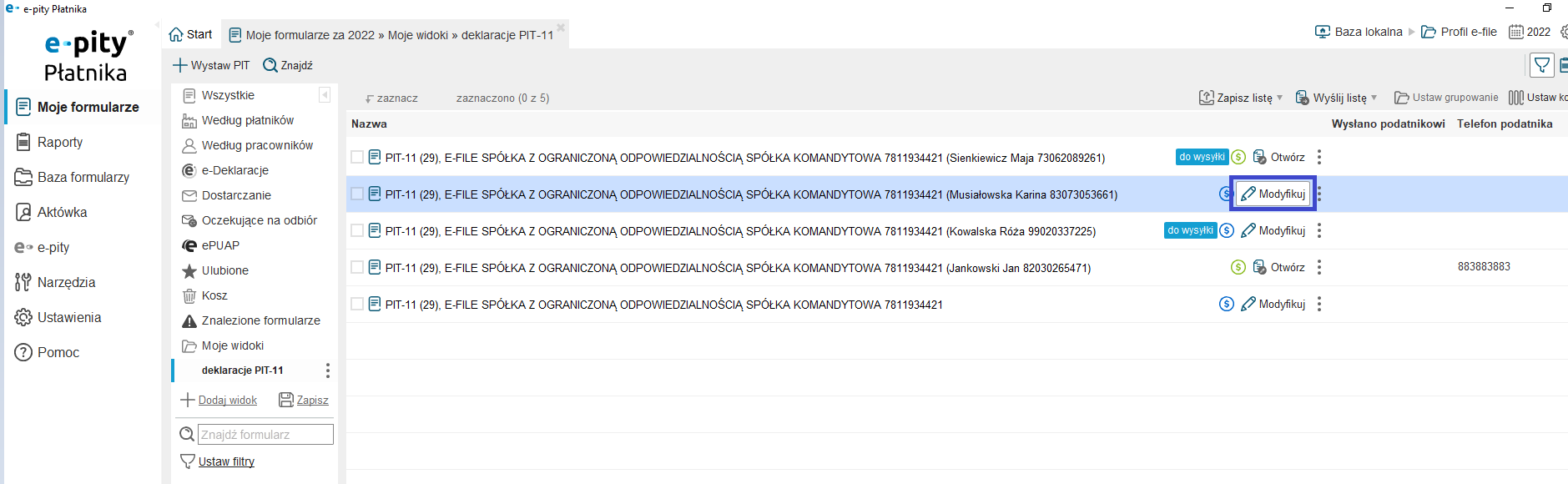Close the deklaracje PIT-11 forms tab
Image resolution: width=1568 pixels, height=484 pixels.
(561, 28)
